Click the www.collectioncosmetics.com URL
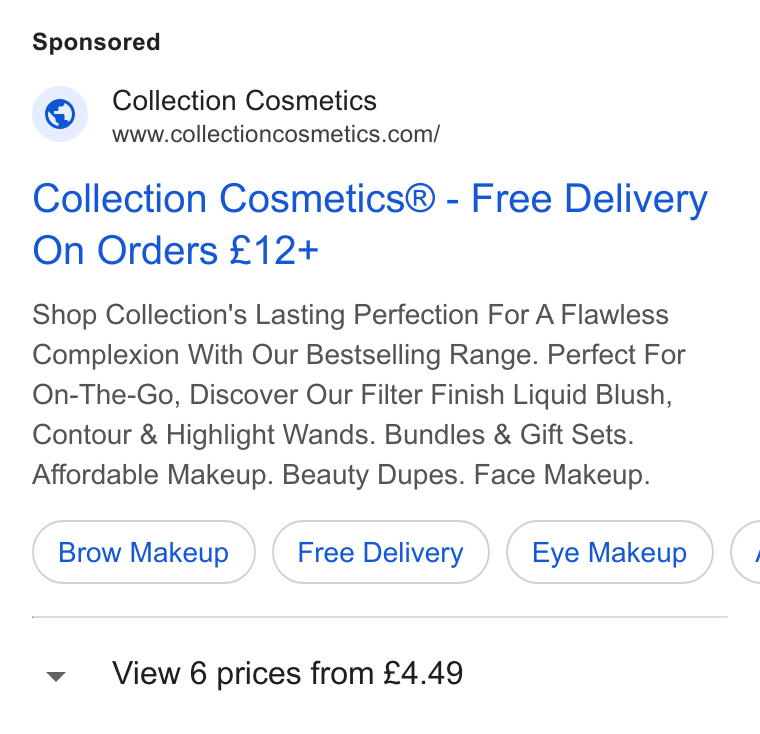 pyautogui.click(x=276, y=134)
